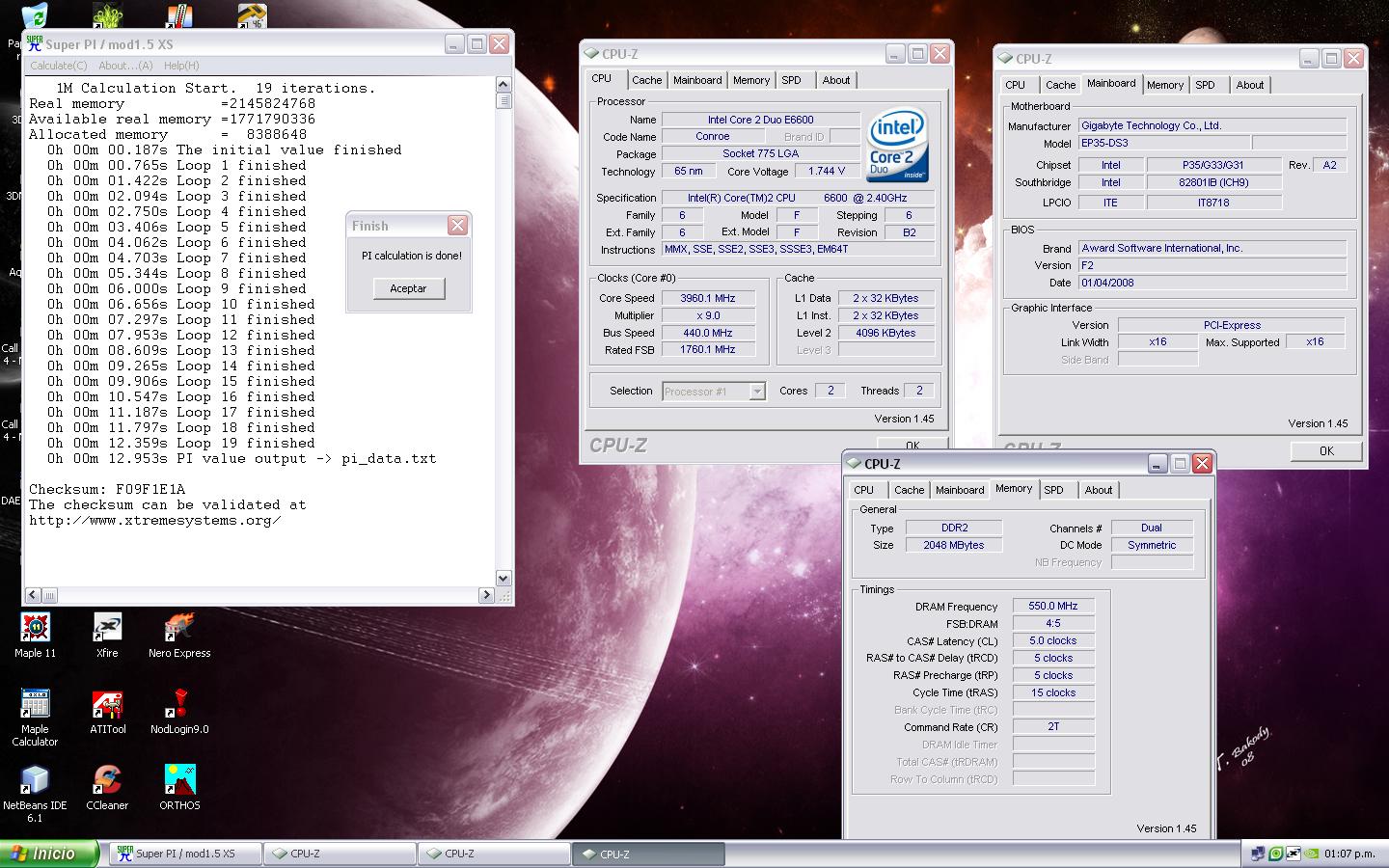1389x868 pixels.
Task: Launch ORTHOS desktop icon
Action: [x=179, y=788]
